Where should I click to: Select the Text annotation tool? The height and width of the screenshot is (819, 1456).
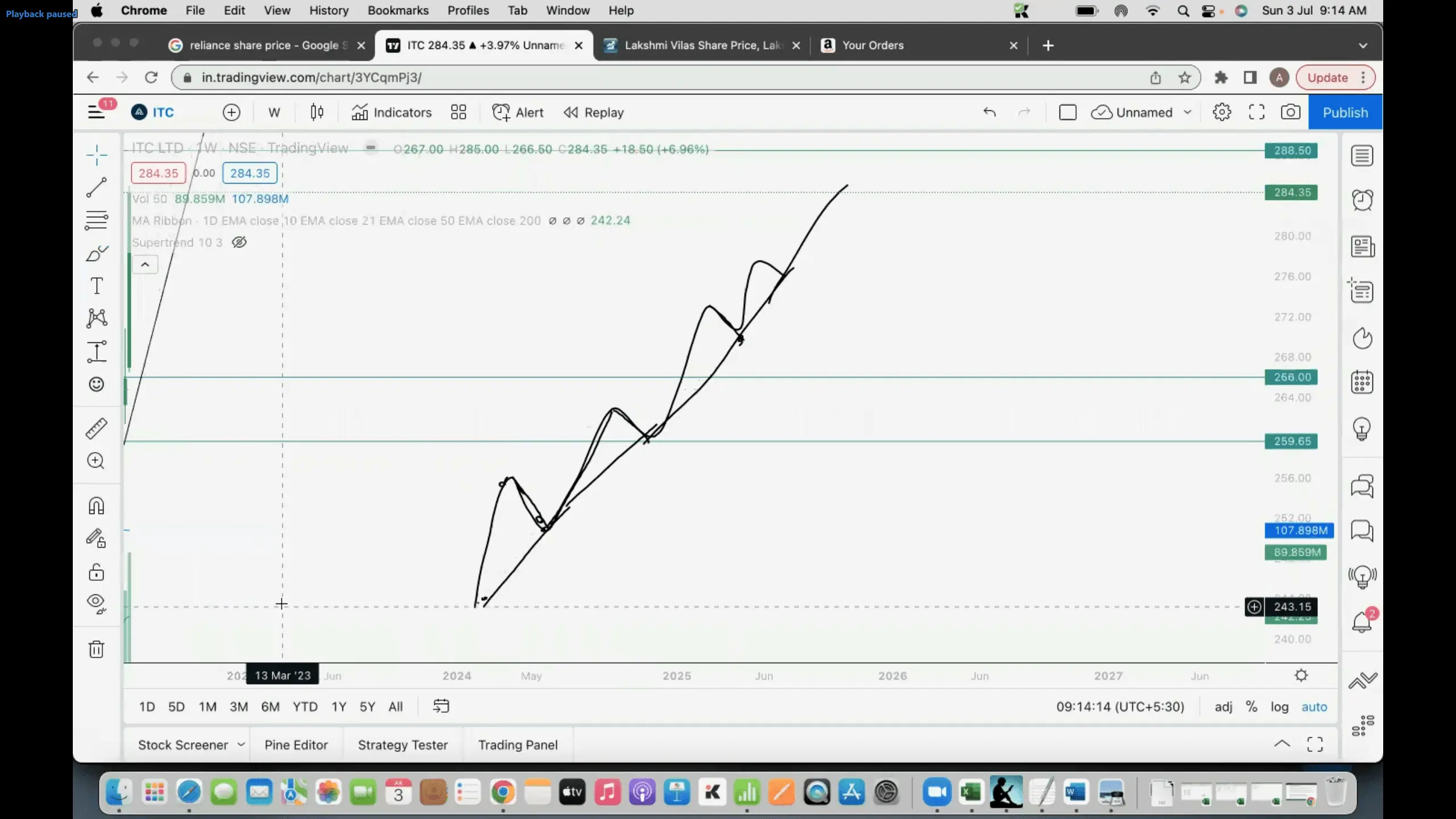point(96,286)
